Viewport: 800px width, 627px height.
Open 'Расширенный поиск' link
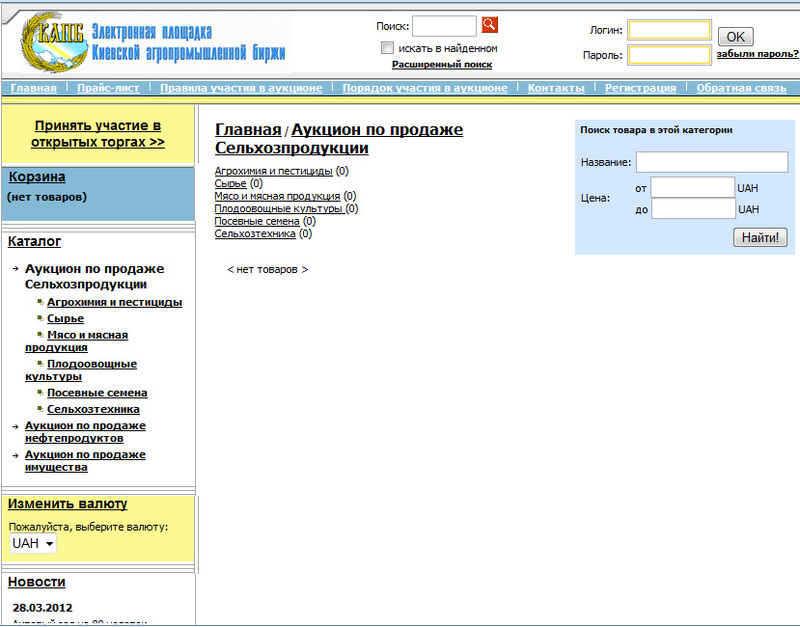[x=441, y=64]
